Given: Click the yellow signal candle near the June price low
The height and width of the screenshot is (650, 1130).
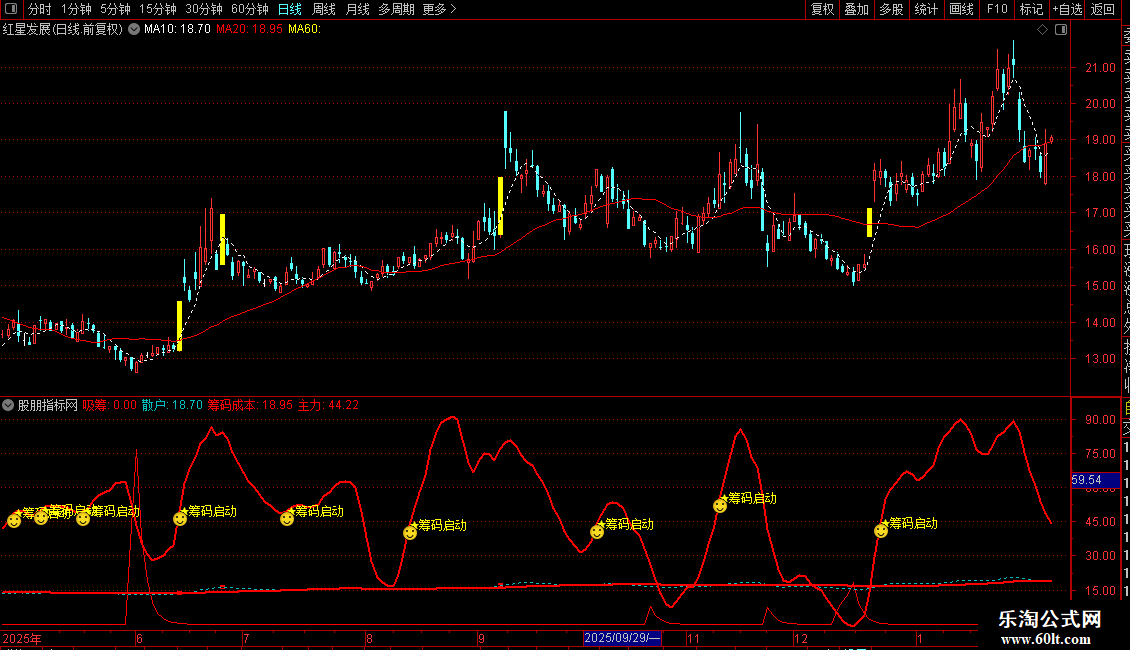Looking at the screenshot, I should tap(179, 326).
